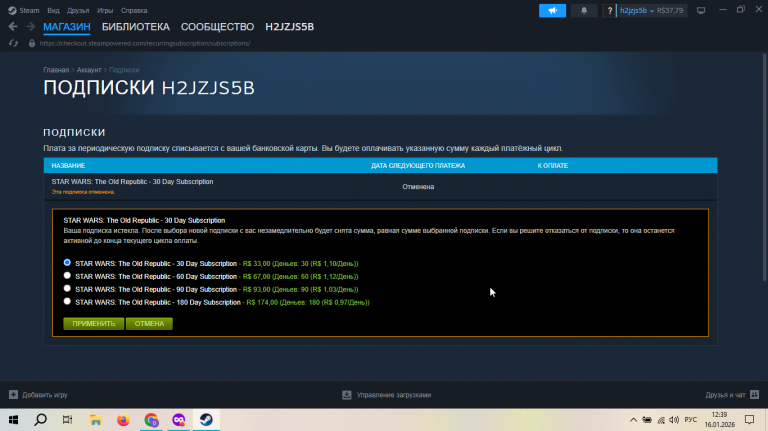Expand hidden system tray icons
This screenshot has width=768, height=431.
point(633,420)
